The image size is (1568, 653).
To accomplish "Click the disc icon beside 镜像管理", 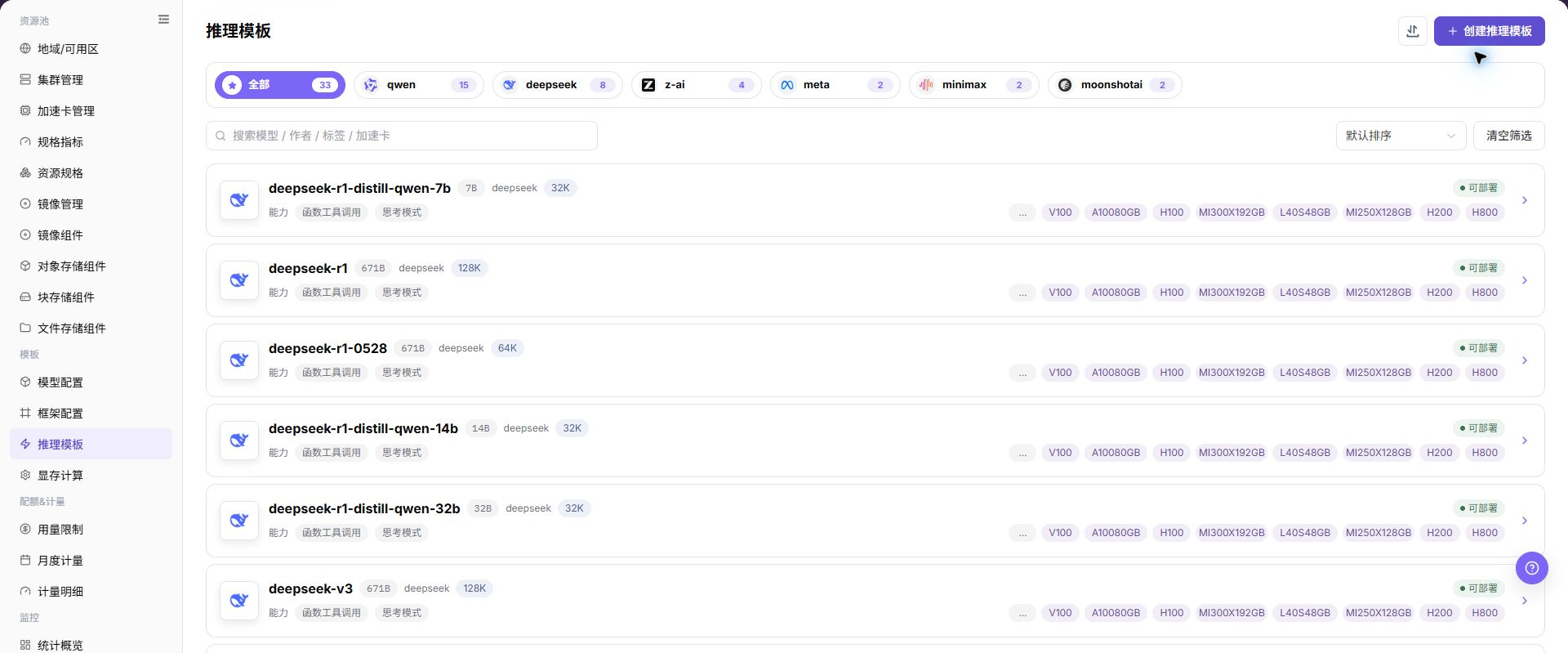I will pyautogui.click(x=25, y=204).
